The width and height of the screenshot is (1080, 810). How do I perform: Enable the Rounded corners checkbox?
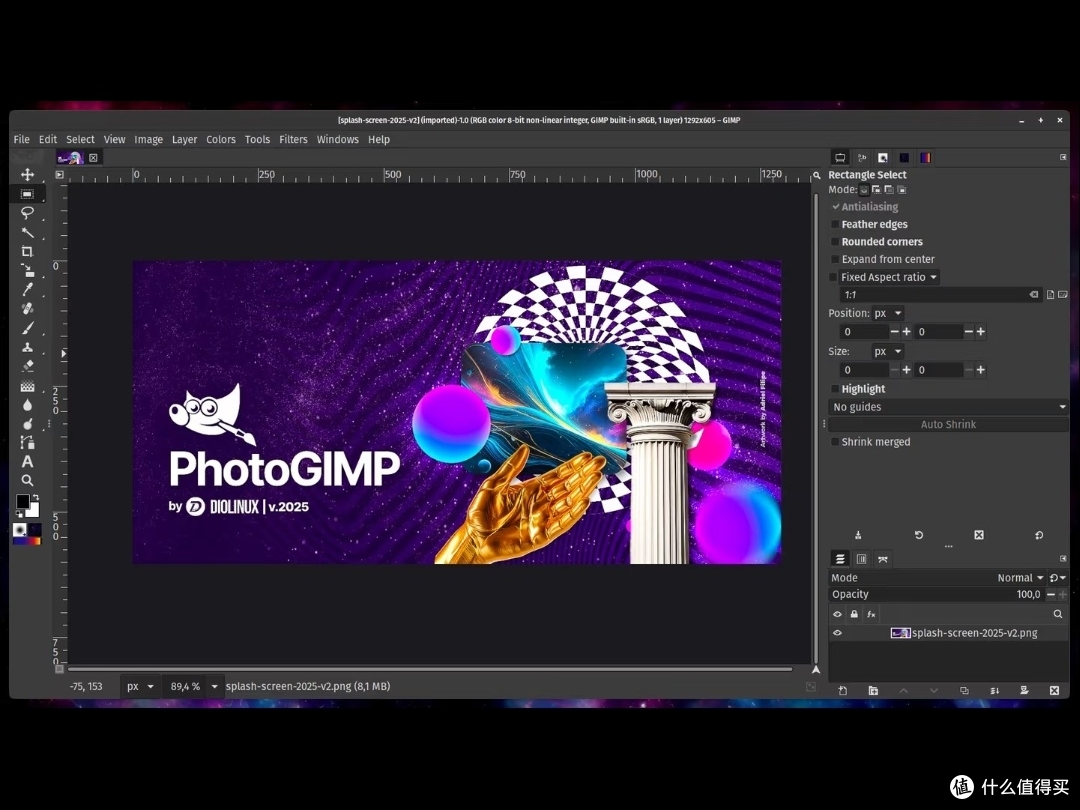point(835,242)
